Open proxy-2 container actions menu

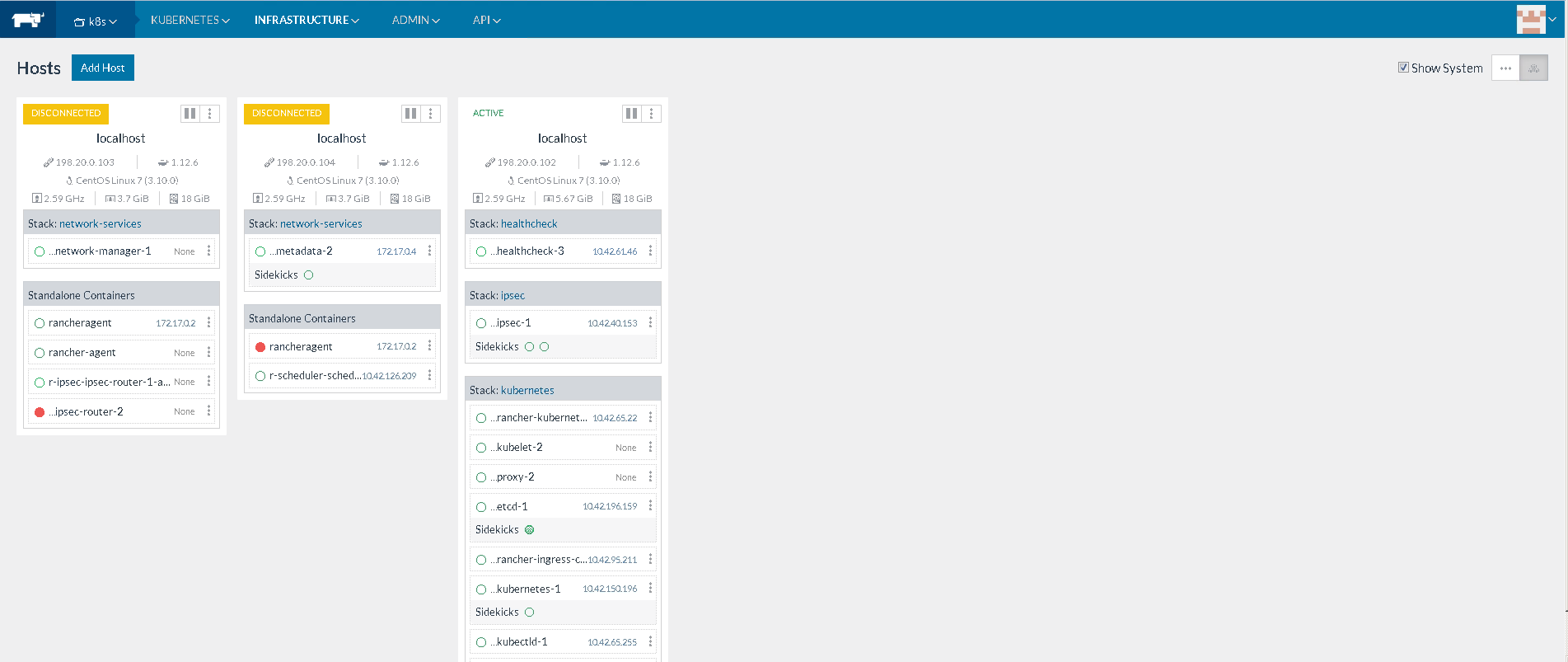[650, 477]
